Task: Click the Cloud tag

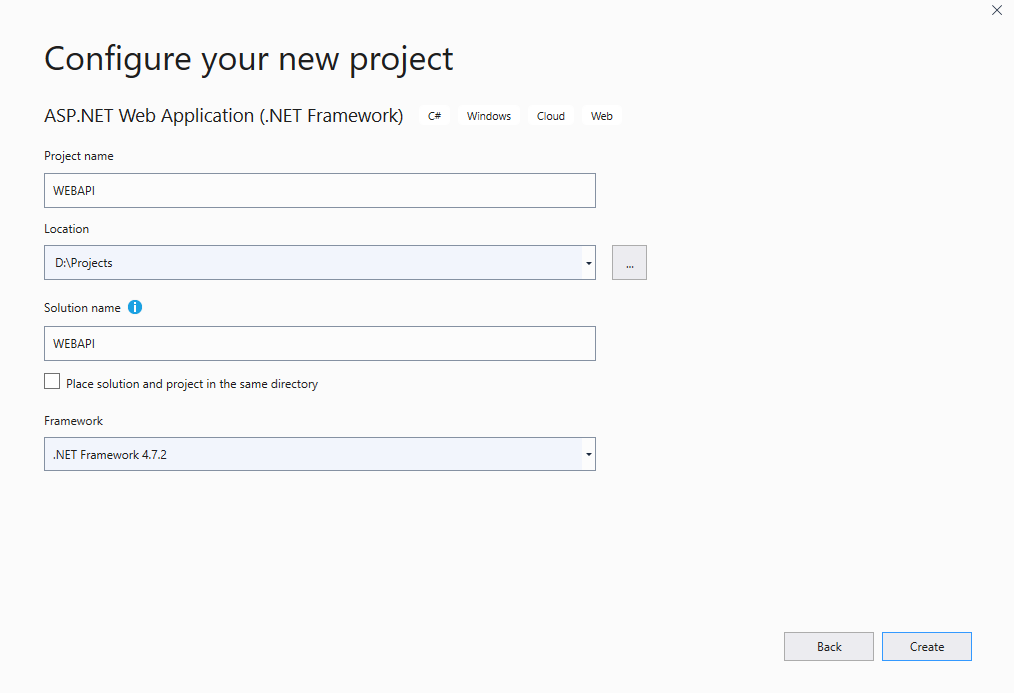Action: 551,116
